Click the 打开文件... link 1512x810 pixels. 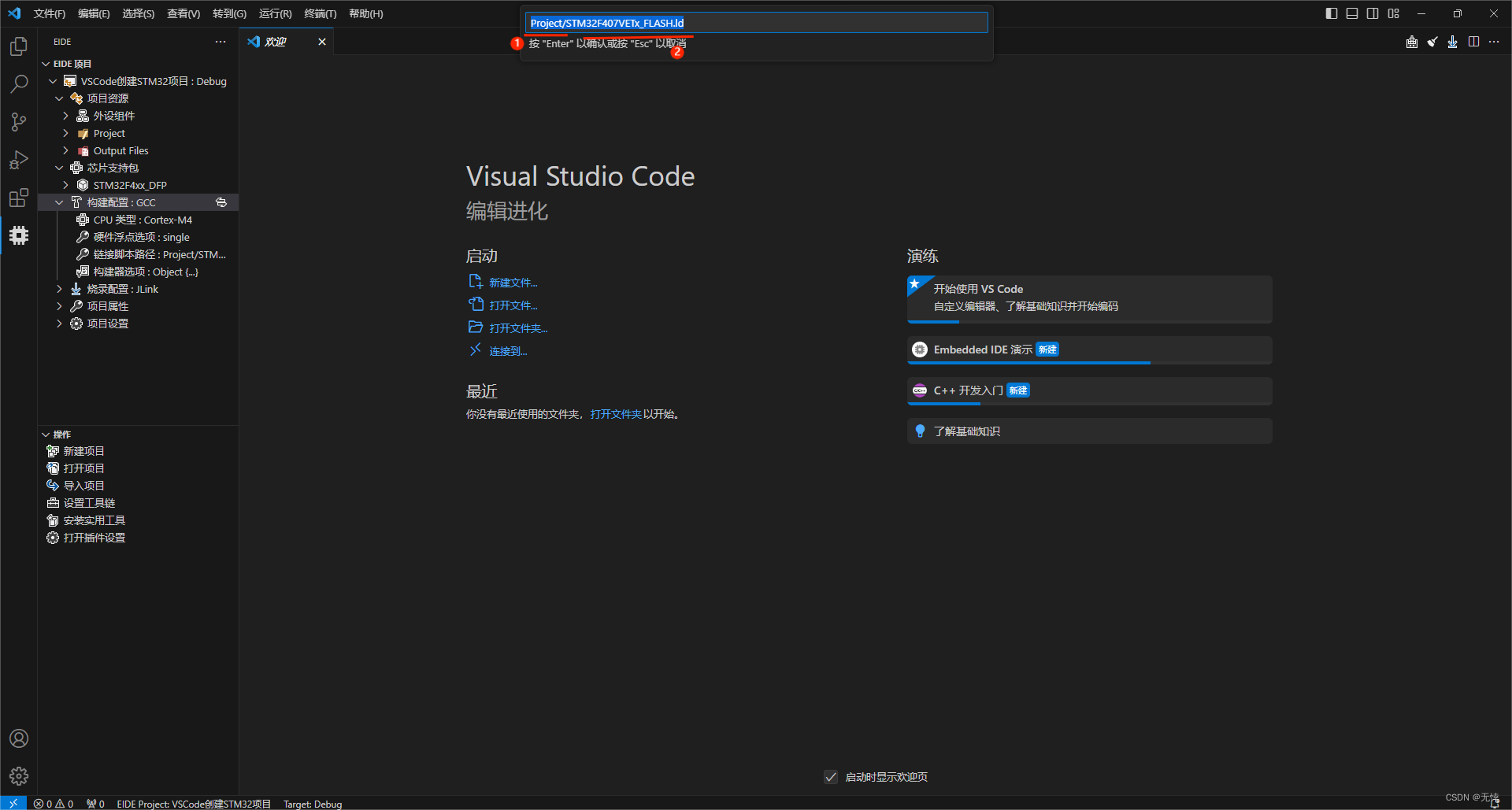click(513, 305)
